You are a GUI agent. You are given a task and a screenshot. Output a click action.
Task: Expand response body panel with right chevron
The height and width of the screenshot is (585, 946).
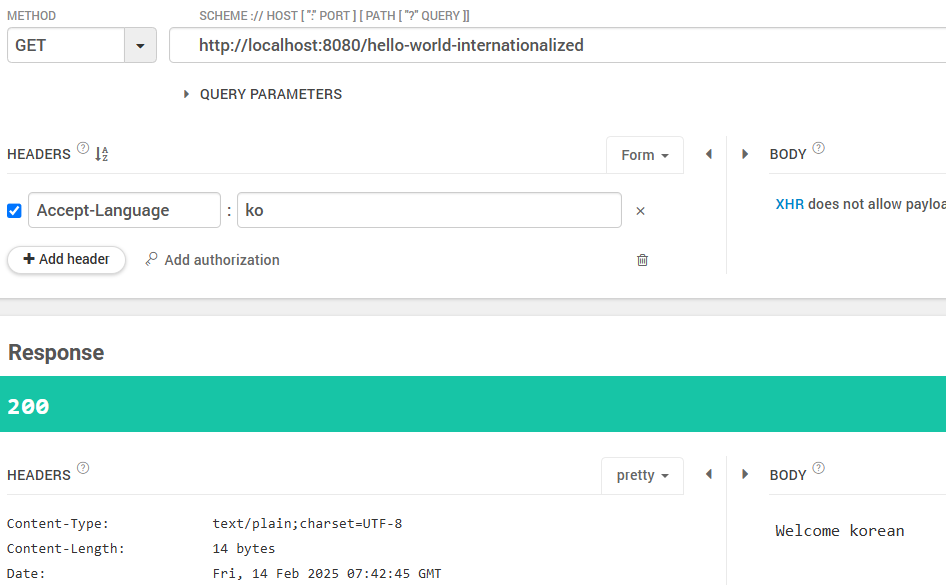click(x=745, y=475)
